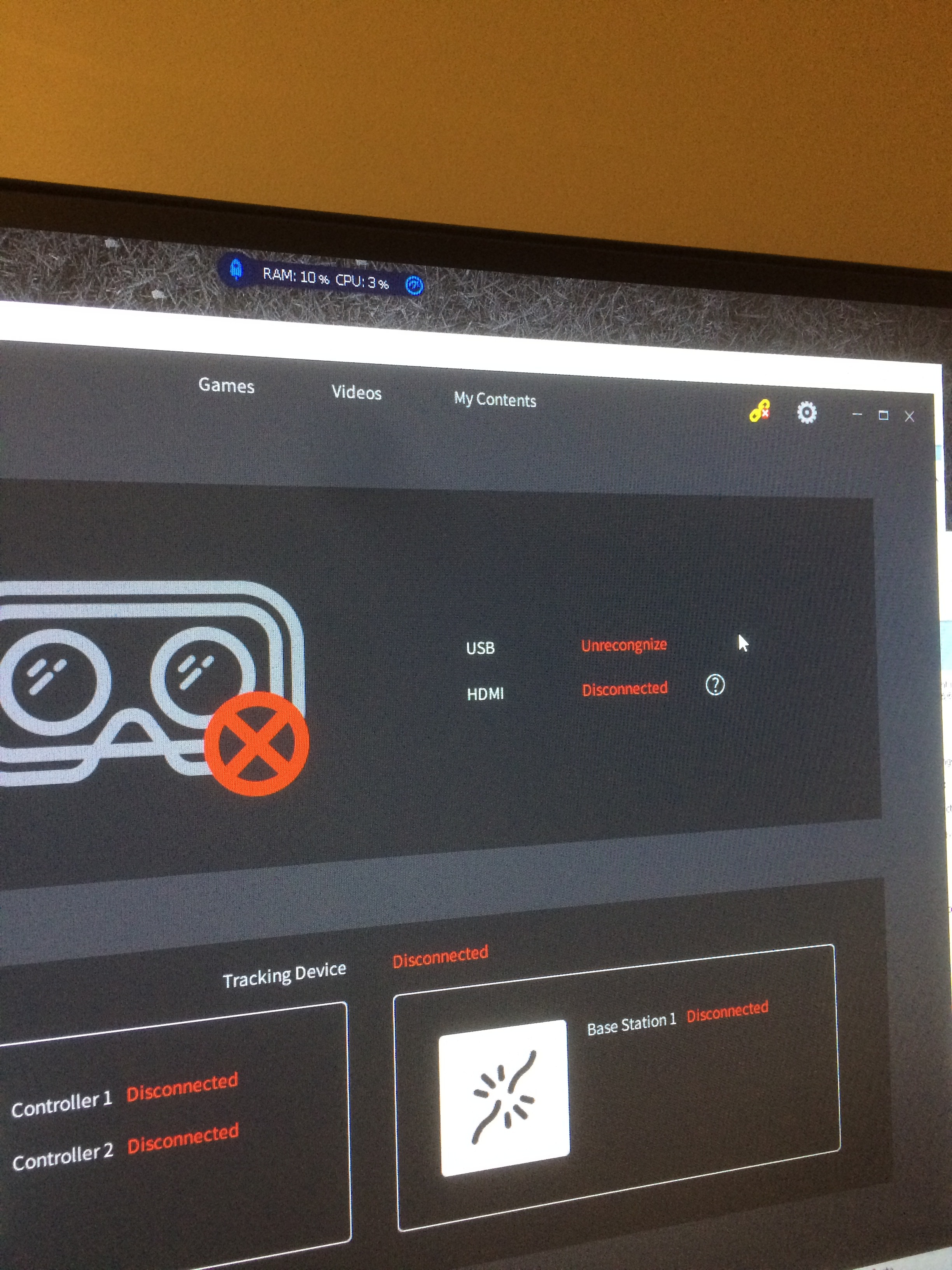Viewport: 952px width, 1270px height.
Task: Minimize the VR app window
Action: pyautogui.click(x=857, y=414)
